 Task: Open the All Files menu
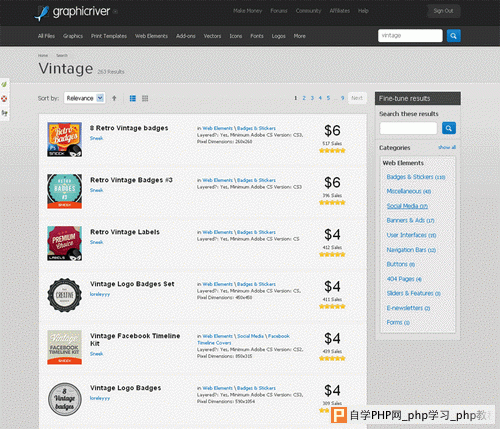(x=46, y=36)
